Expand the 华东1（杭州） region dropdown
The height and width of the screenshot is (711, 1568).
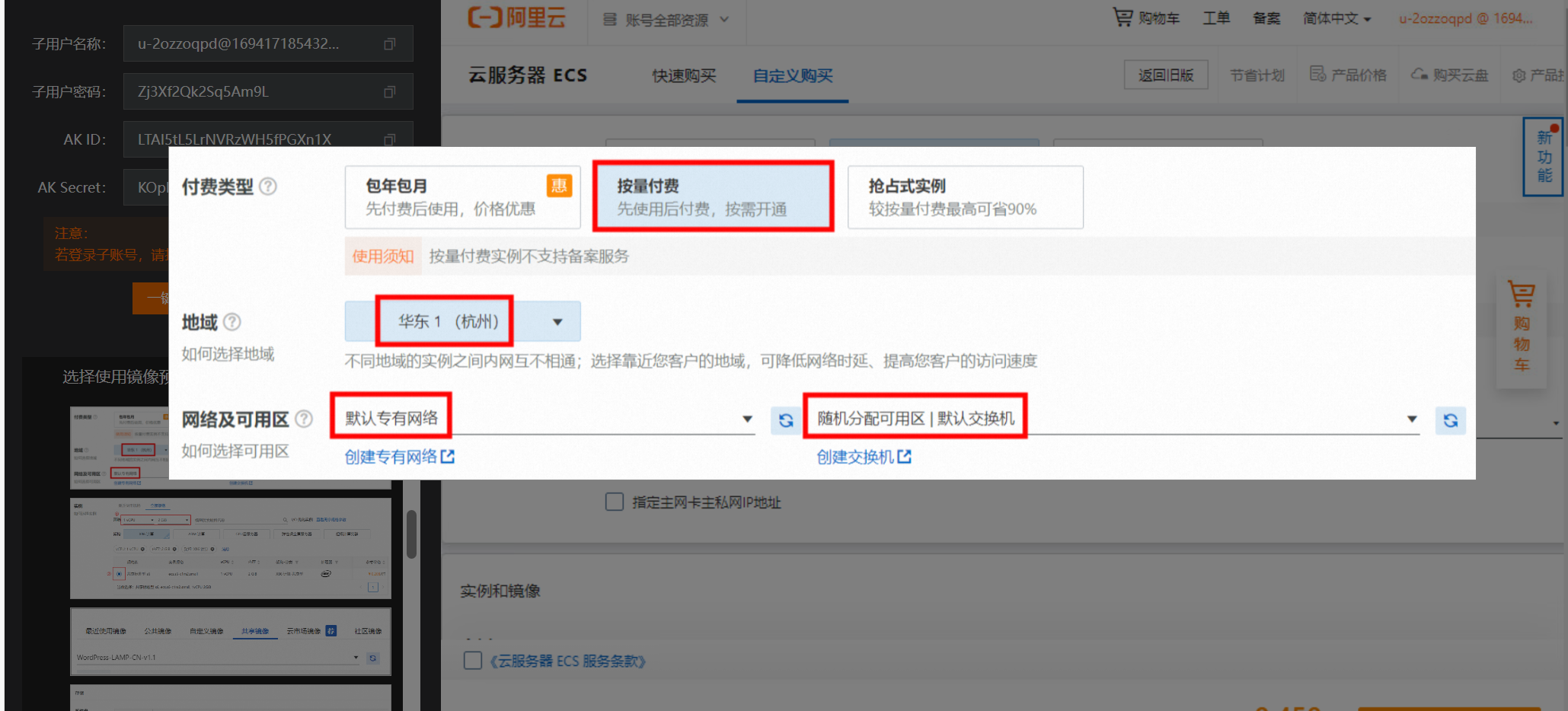coord(462,321)
